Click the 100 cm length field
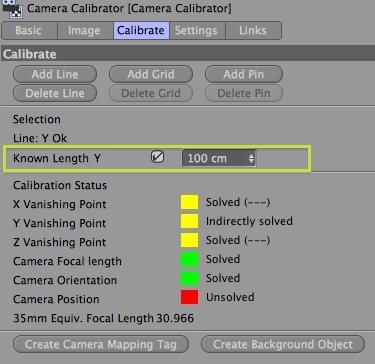The width and height of the screenshot is (375, 364). click(219, 158)
